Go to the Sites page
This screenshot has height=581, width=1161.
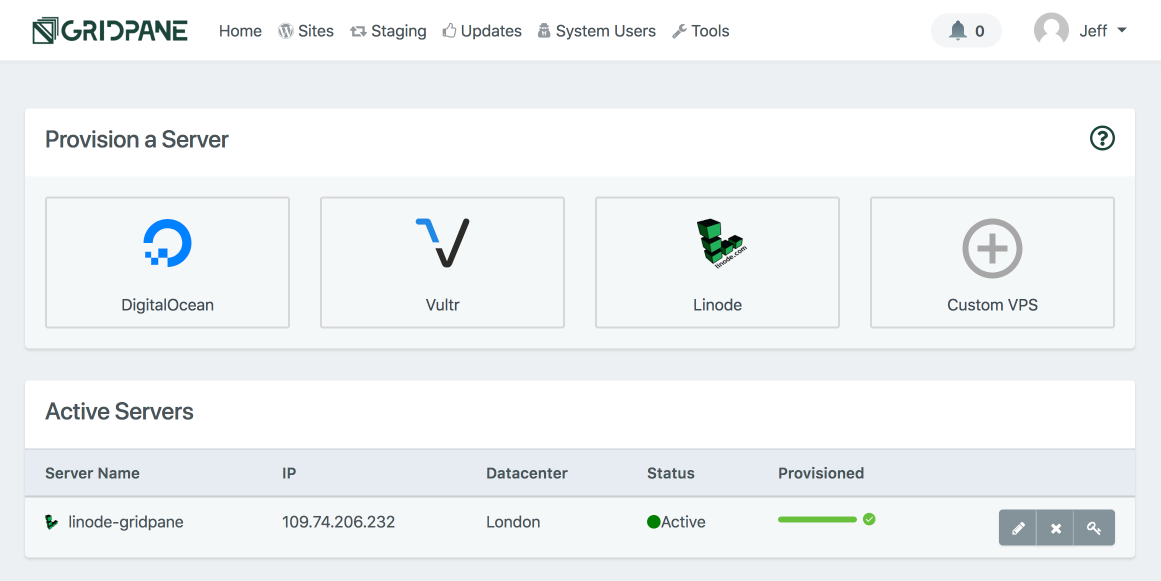coord(306,31)
